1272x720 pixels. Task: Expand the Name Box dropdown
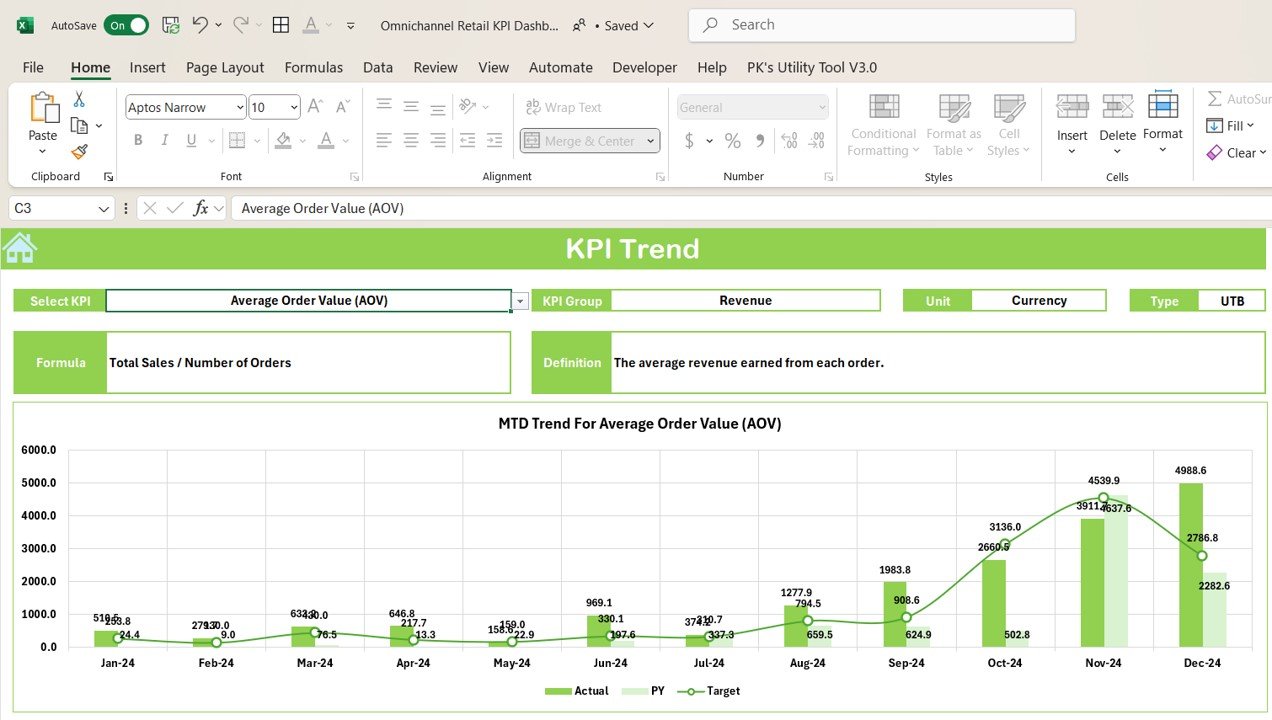[104, 208]
